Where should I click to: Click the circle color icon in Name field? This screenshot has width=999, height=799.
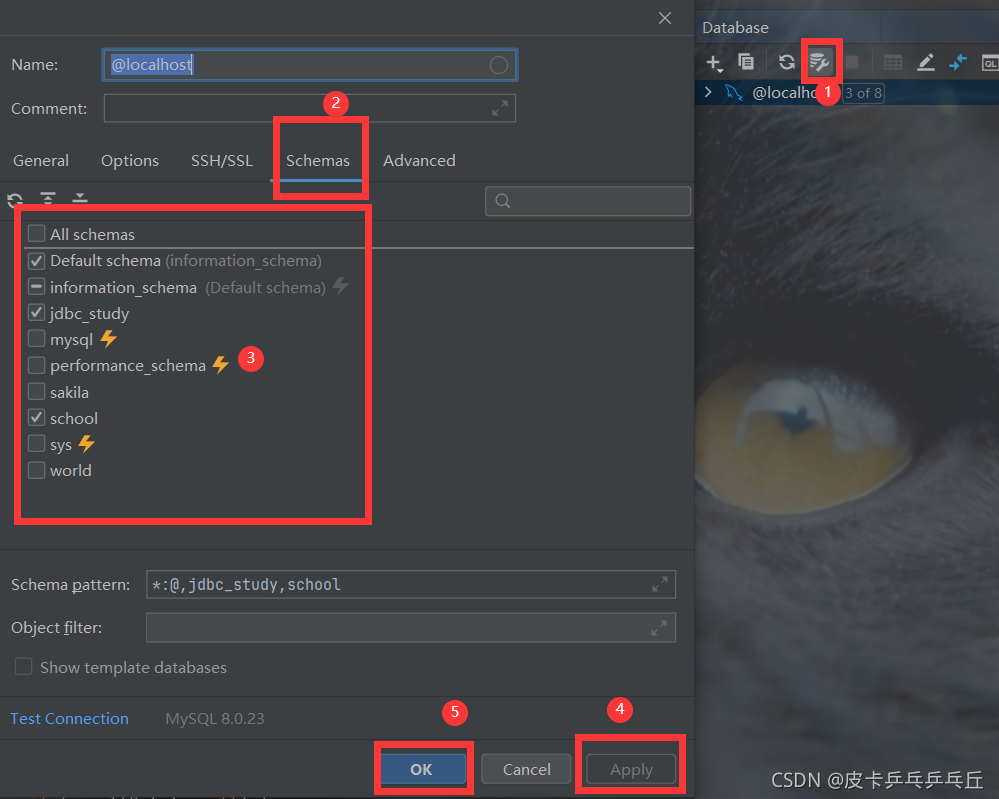pyautogui.click(x=499, y=65)
